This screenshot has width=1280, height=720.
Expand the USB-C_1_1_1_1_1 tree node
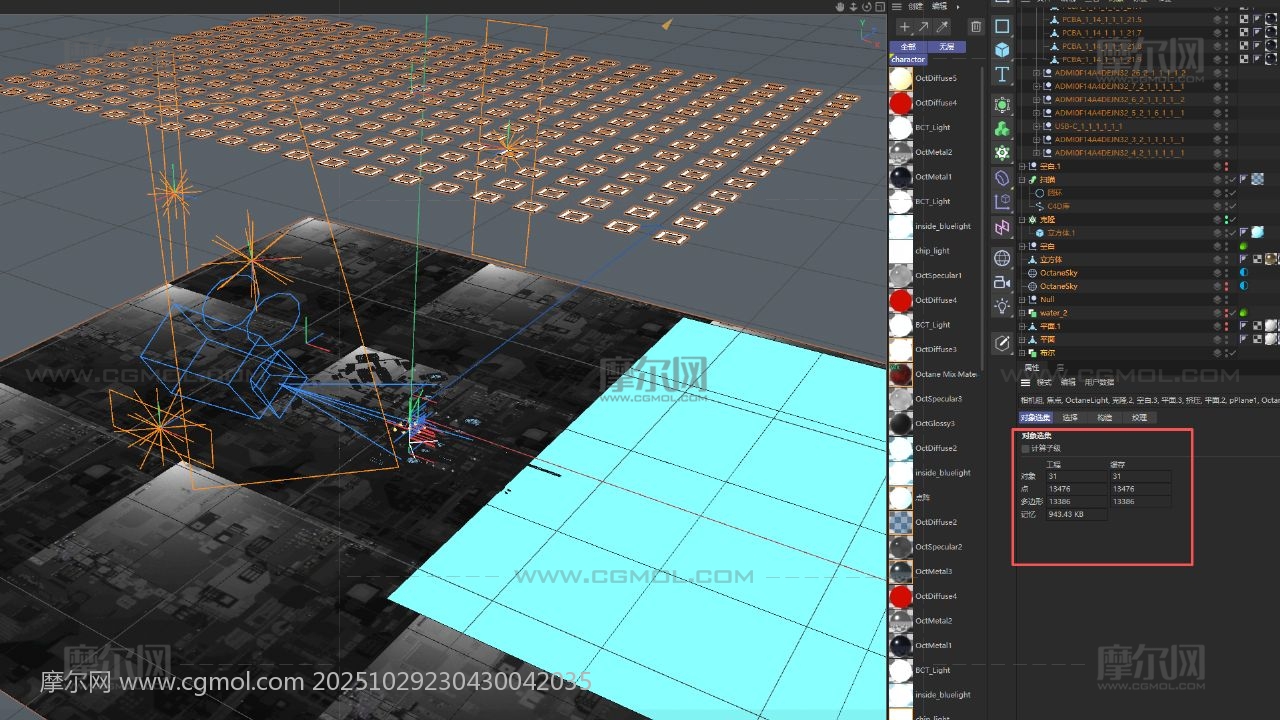click(1036, 126)
